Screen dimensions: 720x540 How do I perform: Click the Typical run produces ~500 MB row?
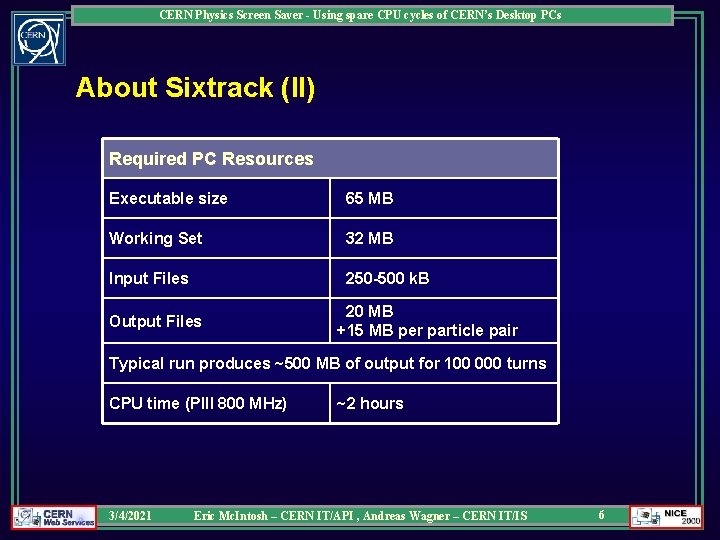click(x=330, y=364)
